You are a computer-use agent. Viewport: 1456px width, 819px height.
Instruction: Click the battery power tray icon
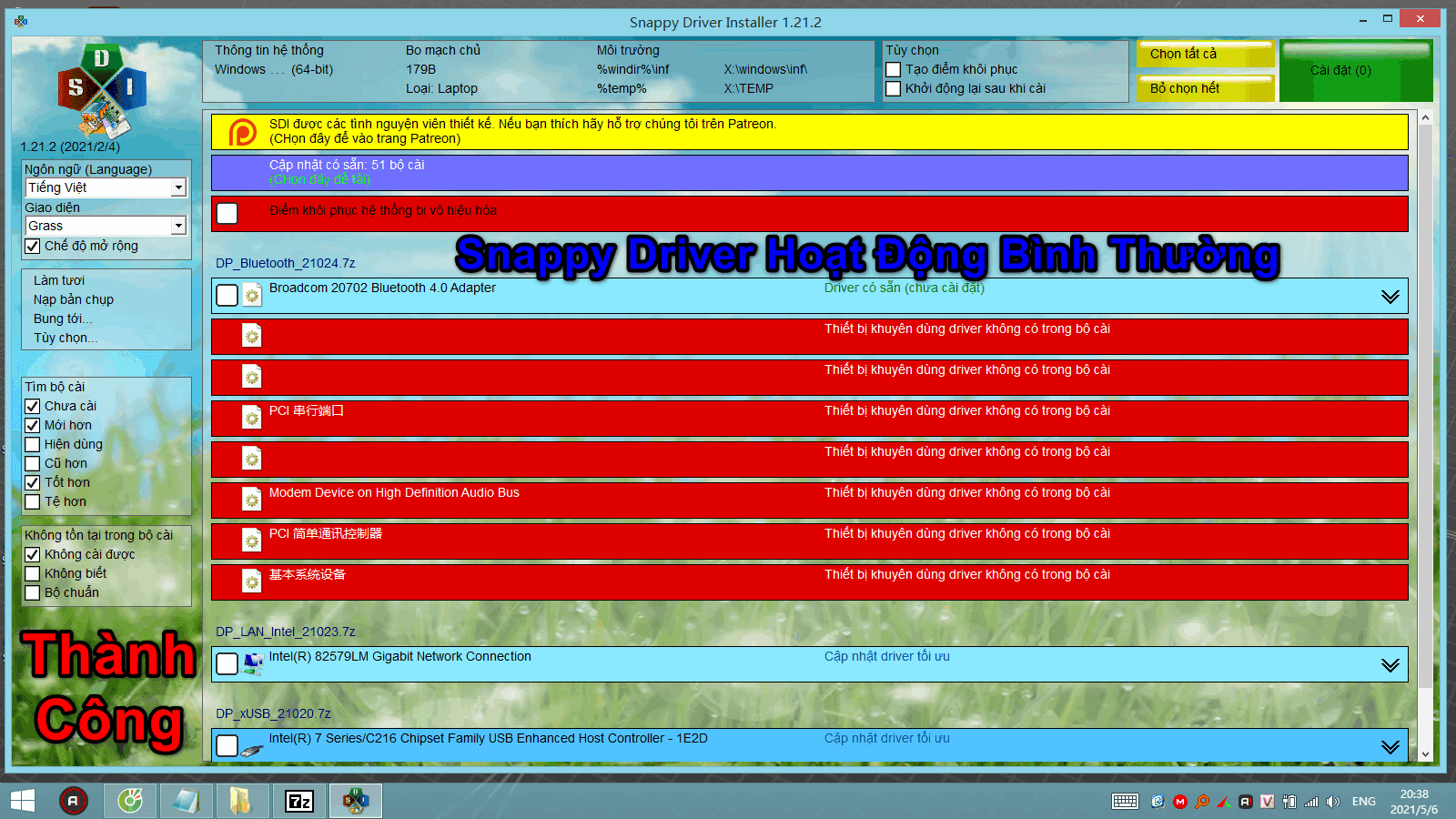pyautogui.click(x=1289, y=802)
